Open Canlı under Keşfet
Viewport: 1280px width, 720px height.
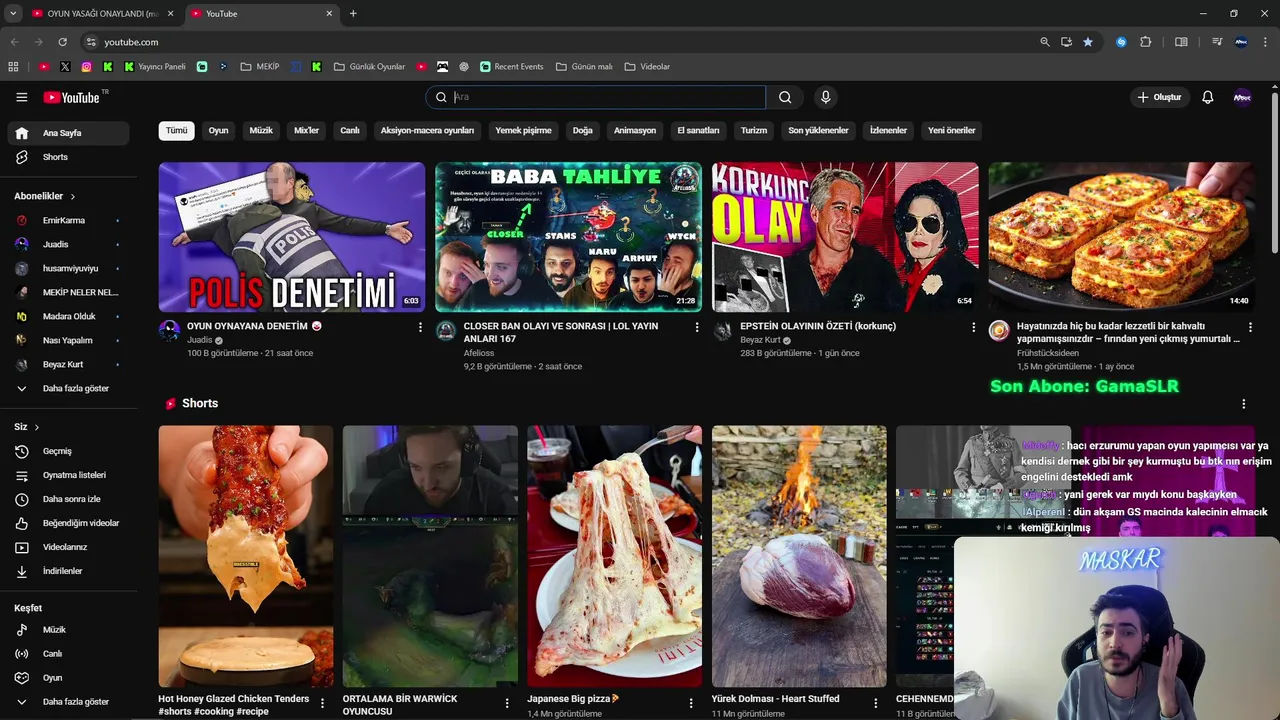point(68,654)
